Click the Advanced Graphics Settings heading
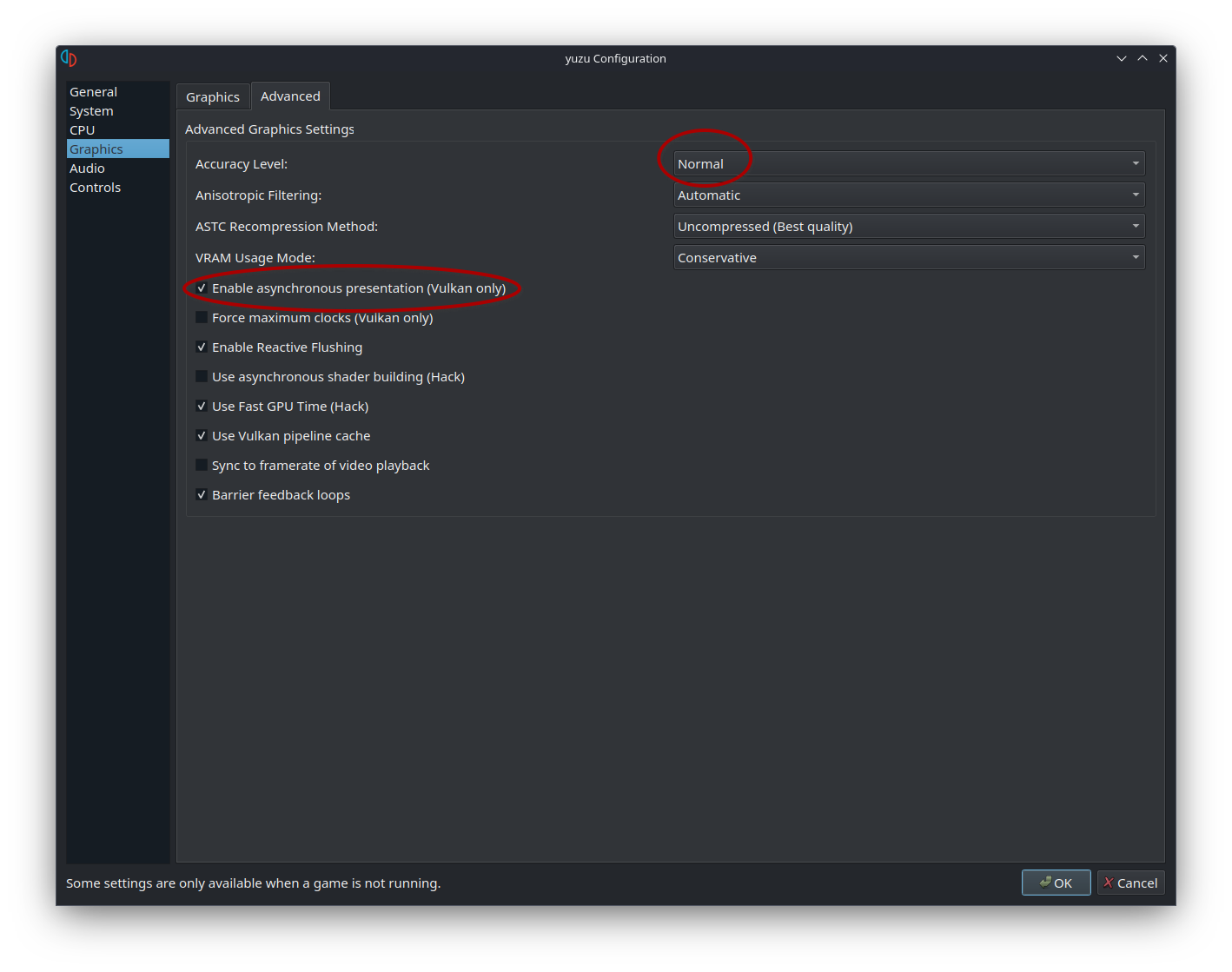This screenshot has width=1232, height=972. point(269,129)
